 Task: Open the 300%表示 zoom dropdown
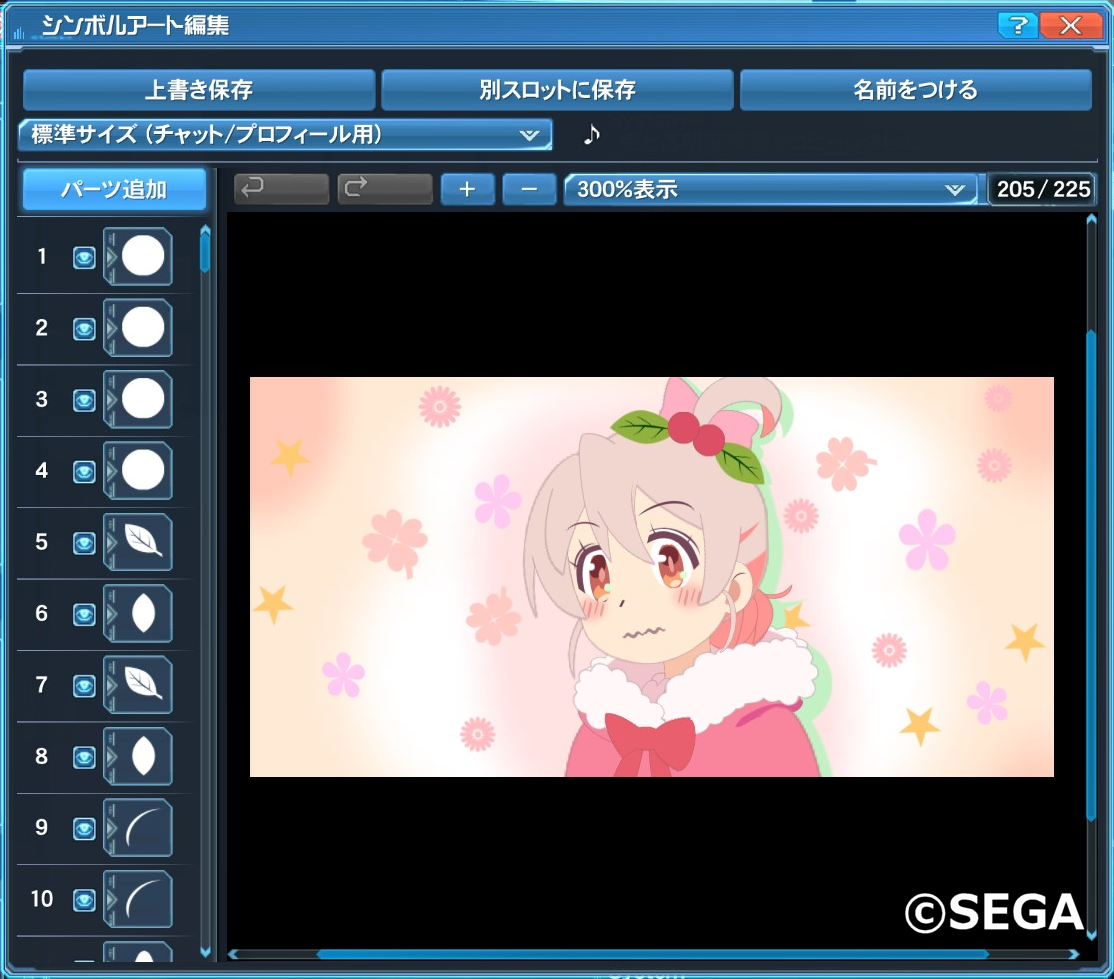[x=770, y=189]
